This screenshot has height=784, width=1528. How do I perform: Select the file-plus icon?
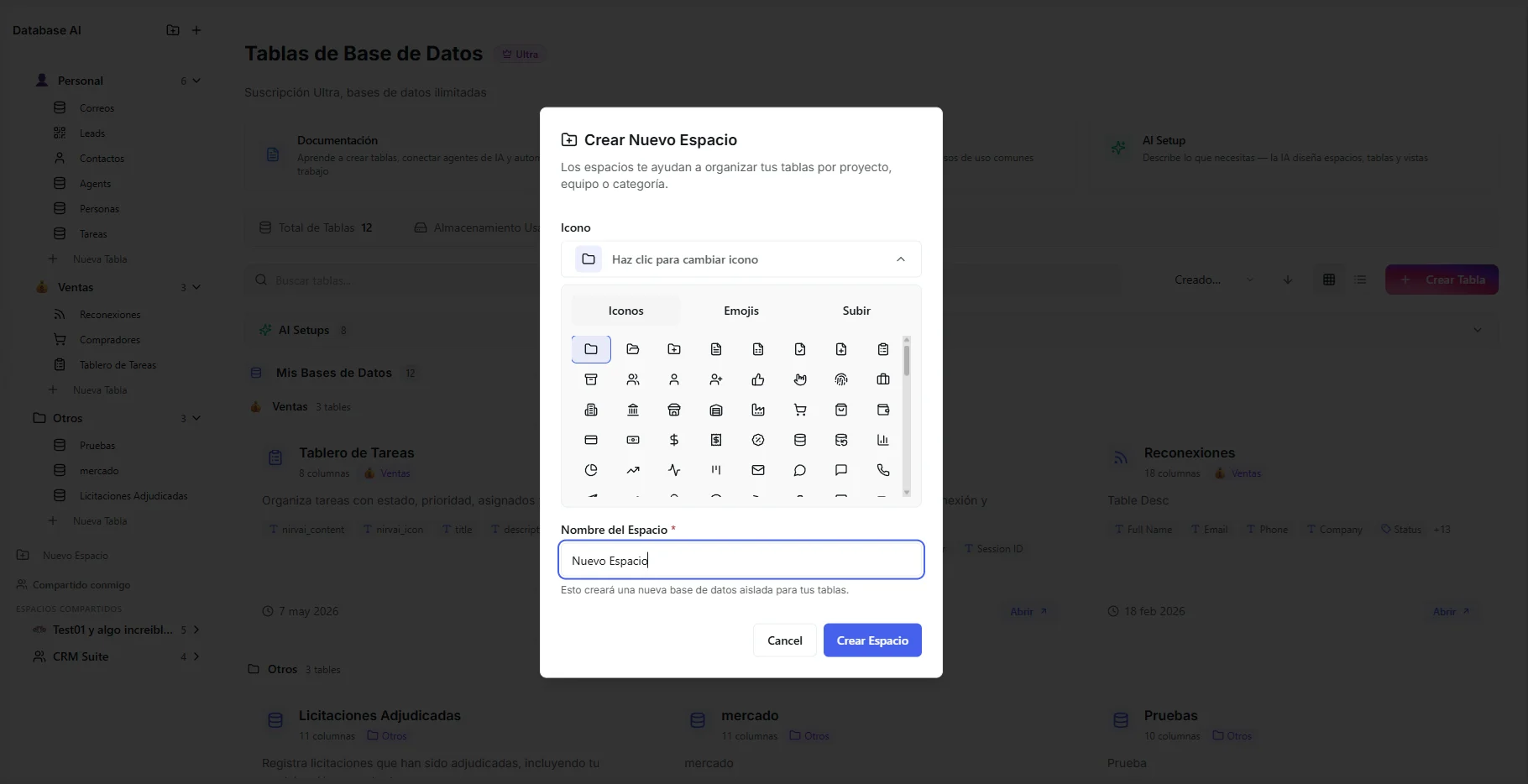pos(841,349)
